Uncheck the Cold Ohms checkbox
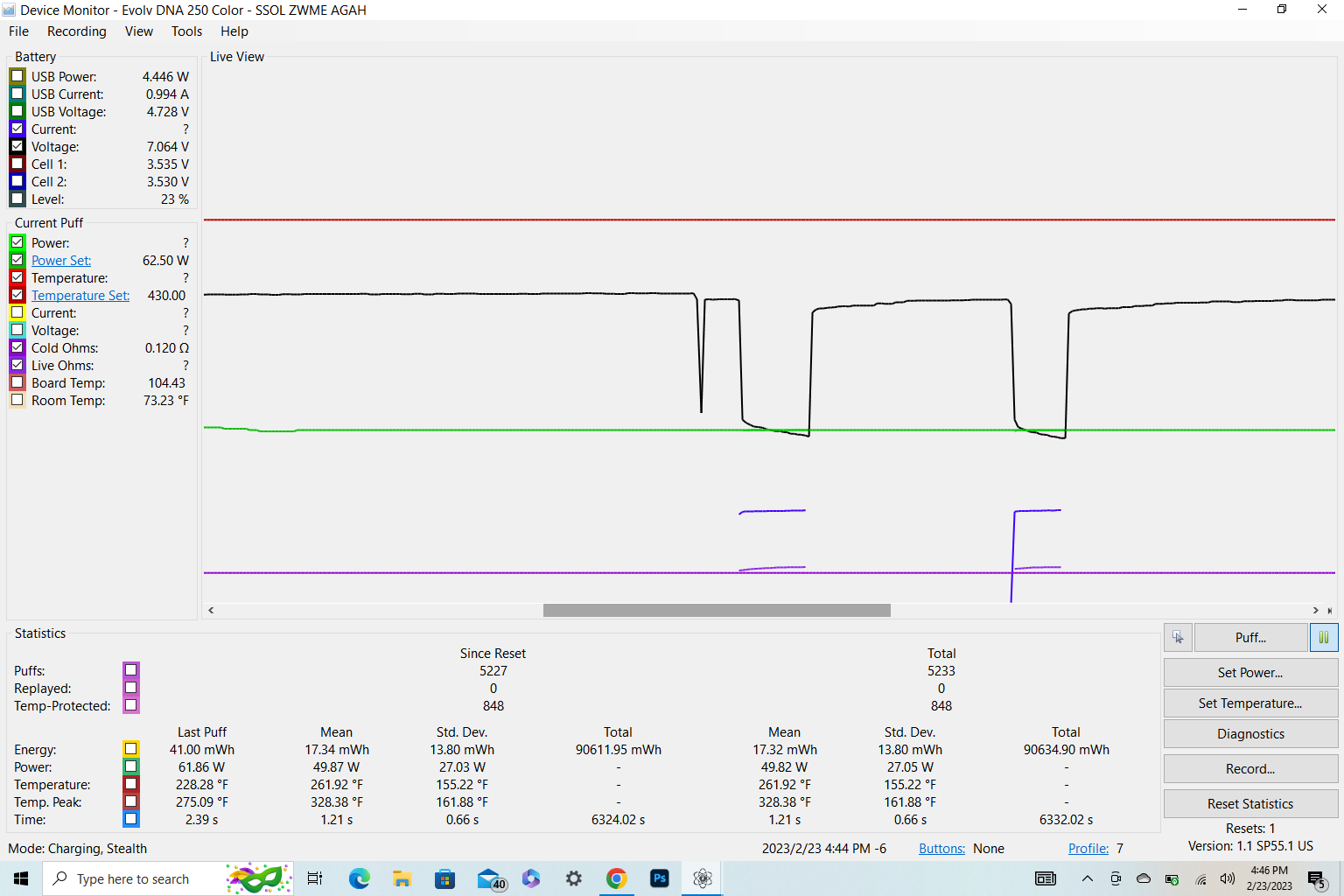The image size is (1344, 896). click(17, 347)
